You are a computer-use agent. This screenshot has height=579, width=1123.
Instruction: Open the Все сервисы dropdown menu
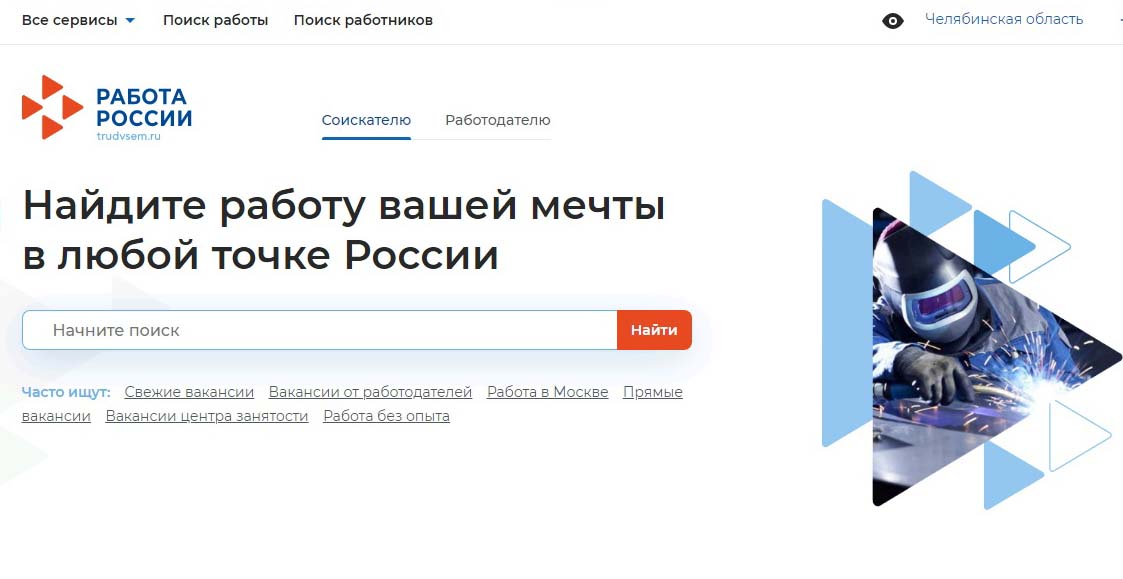(x=78, y=20)
